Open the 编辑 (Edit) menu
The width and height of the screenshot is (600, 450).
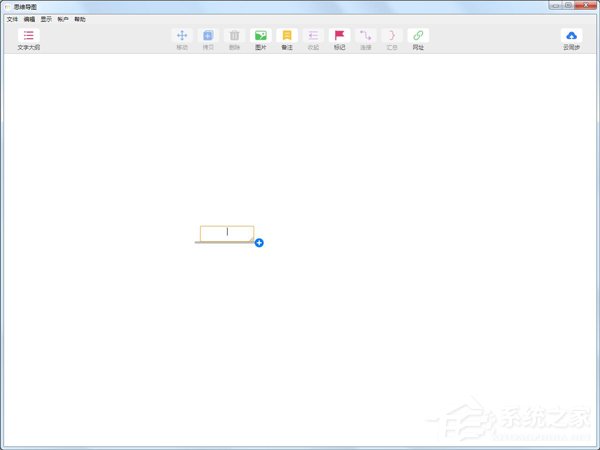pos(29,19)
